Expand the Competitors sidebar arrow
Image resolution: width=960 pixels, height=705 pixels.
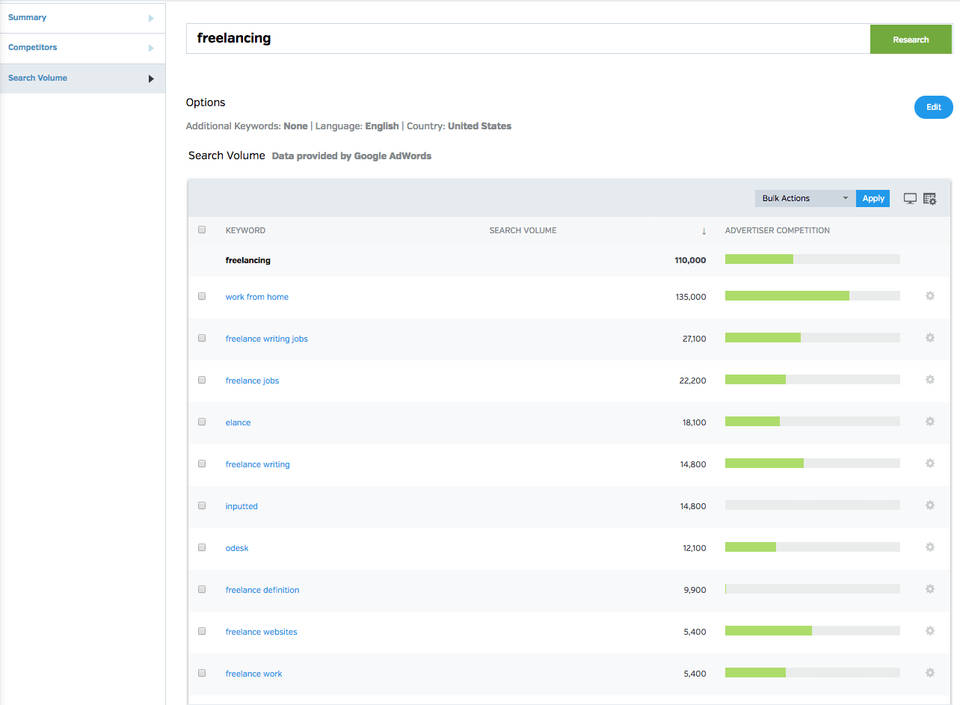click(151, 48)
